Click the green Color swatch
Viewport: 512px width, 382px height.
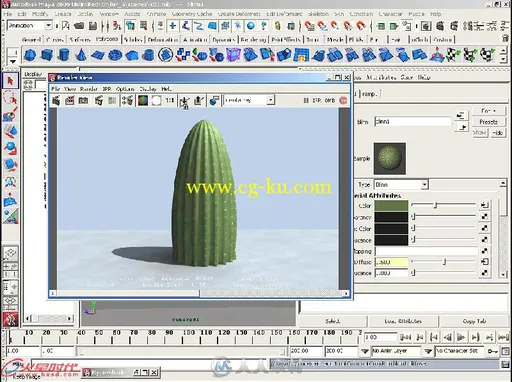391,206
